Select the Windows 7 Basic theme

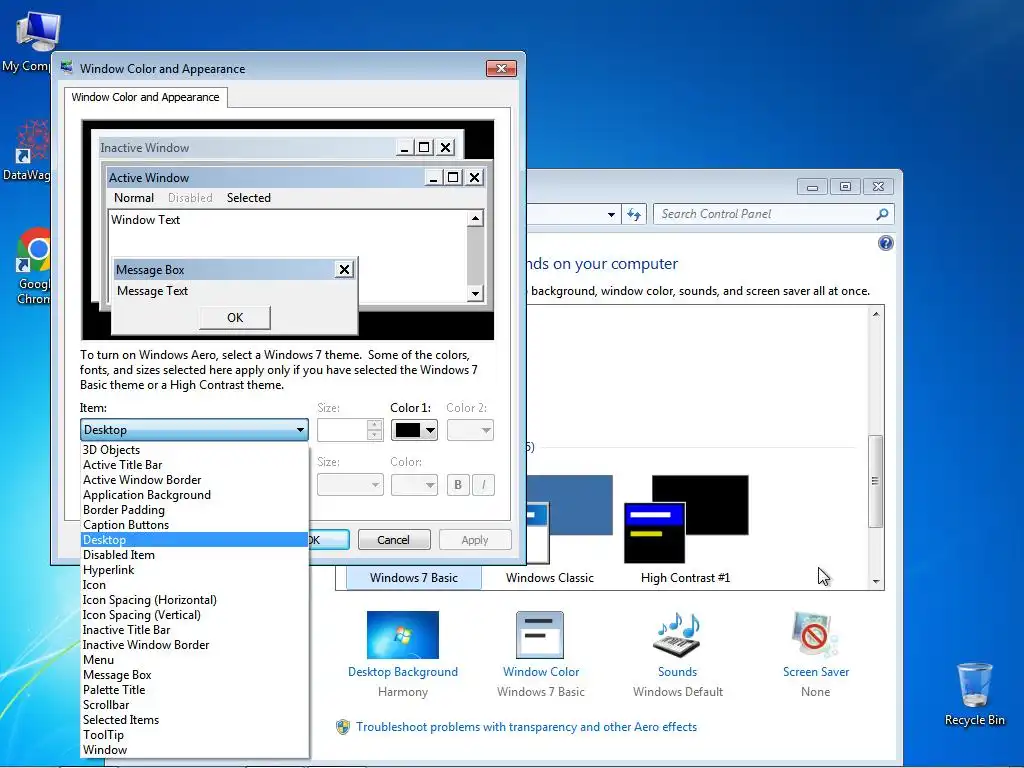click(413, 577)
